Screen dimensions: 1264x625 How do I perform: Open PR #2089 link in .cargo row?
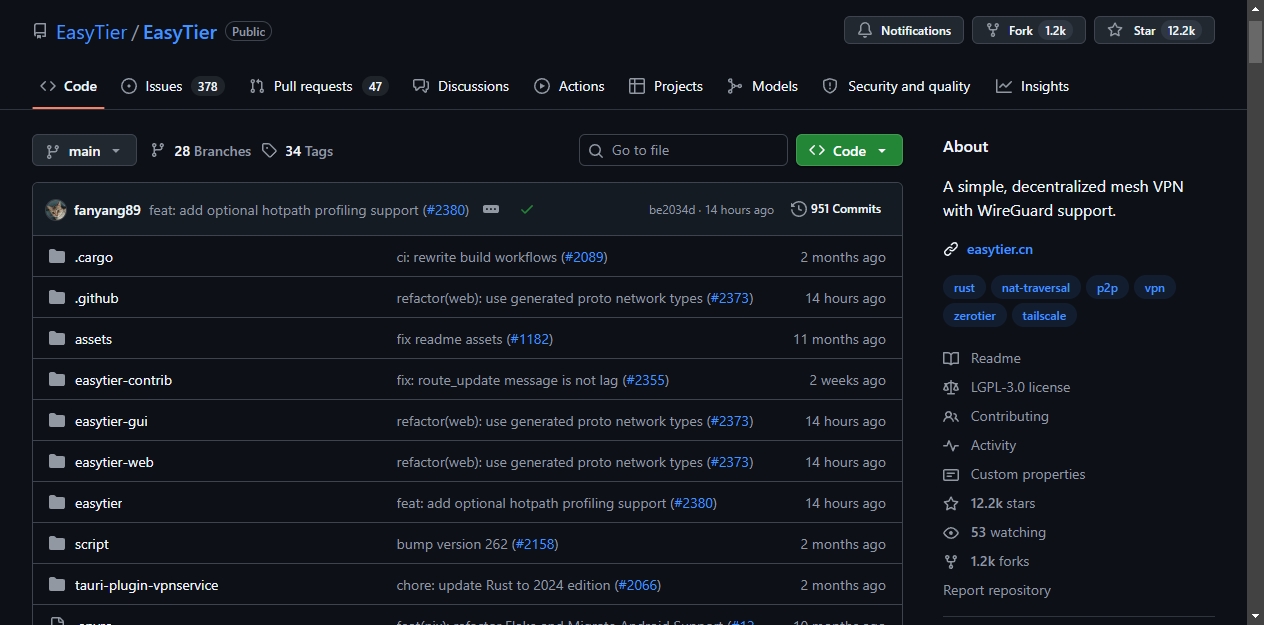point(584,257)
